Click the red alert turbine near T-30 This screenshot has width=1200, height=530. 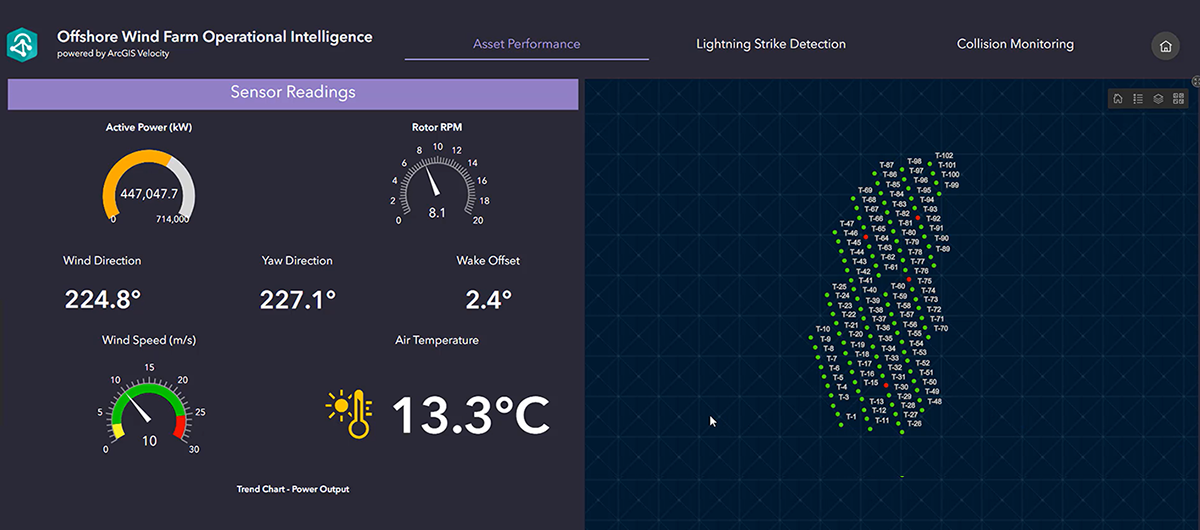pyautogui.click(x=886, y=385)
